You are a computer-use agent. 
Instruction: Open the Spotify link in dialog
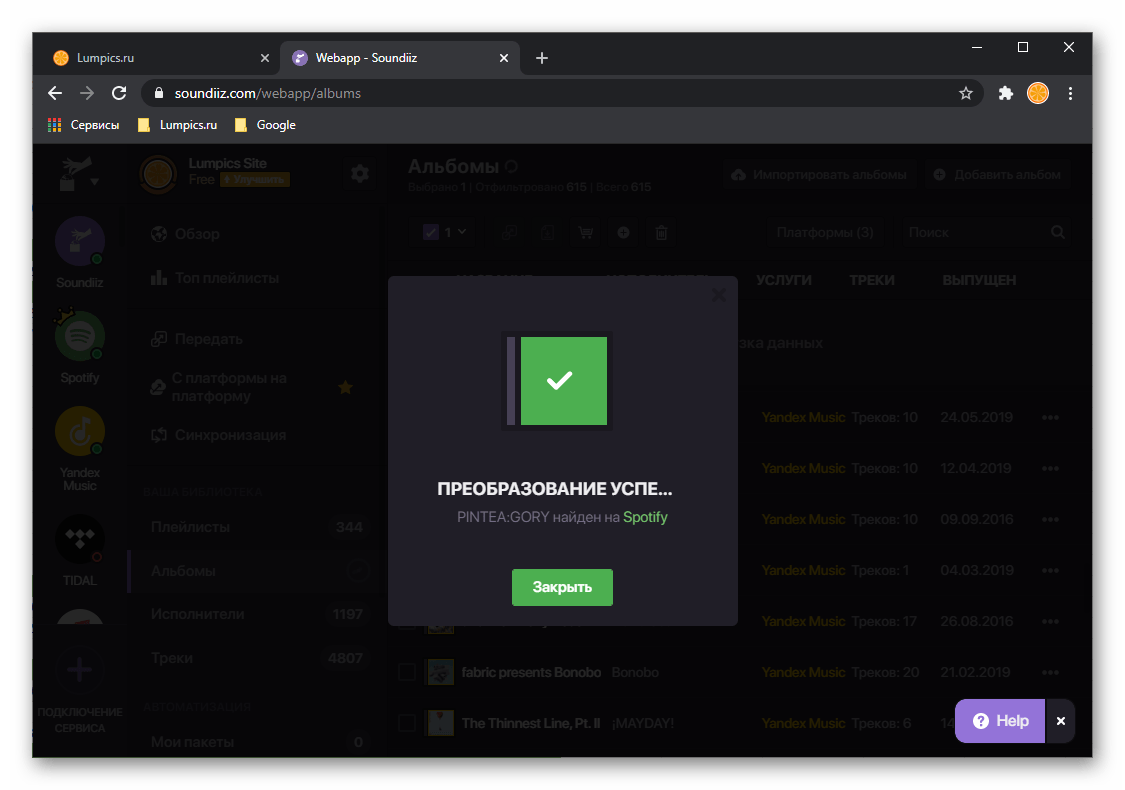click(x=645, y=517)
